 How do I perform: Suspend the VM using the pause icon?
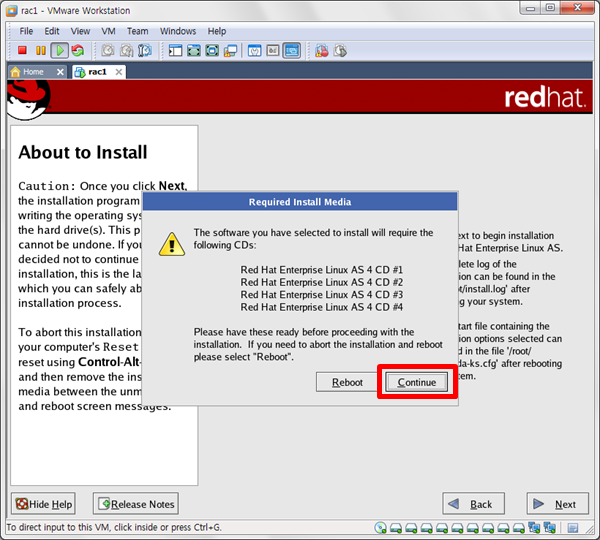click(41, 51)
